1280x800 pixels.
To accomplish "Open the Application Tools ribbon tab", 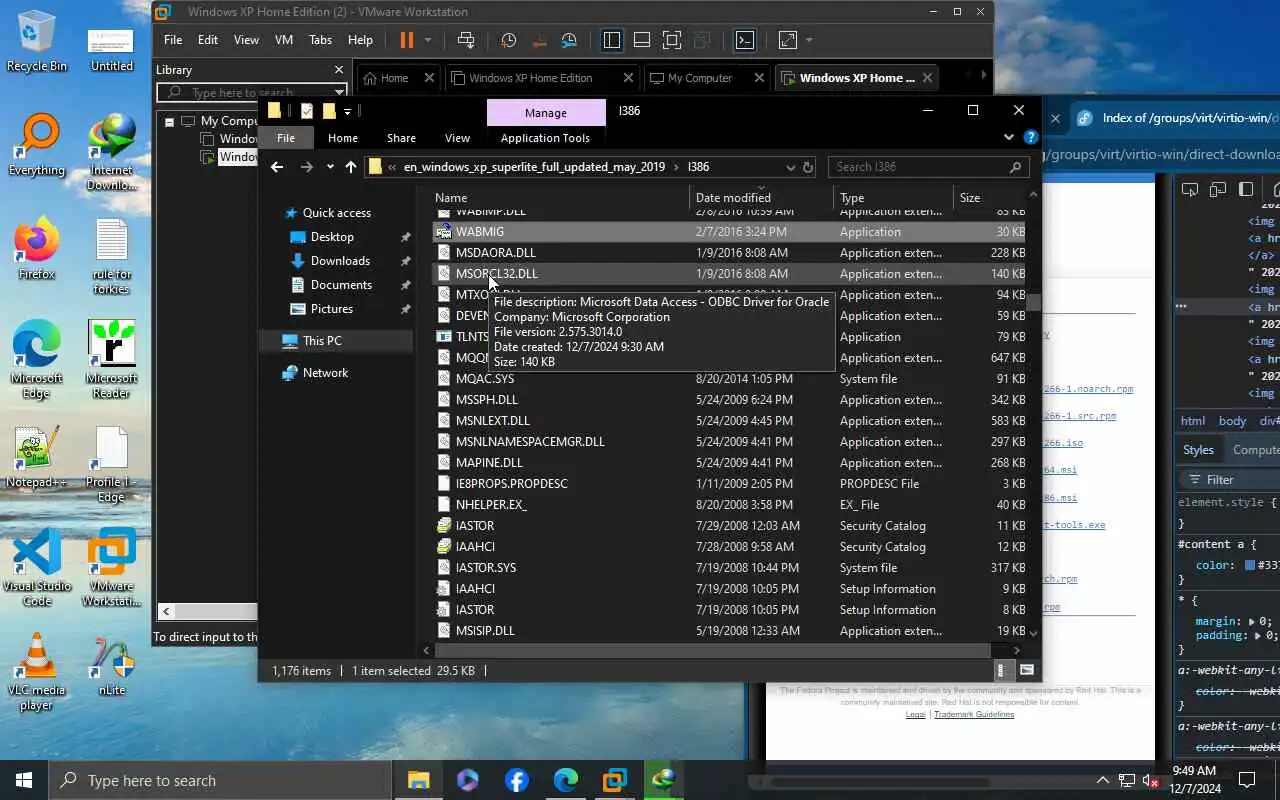I will [545, 138].
